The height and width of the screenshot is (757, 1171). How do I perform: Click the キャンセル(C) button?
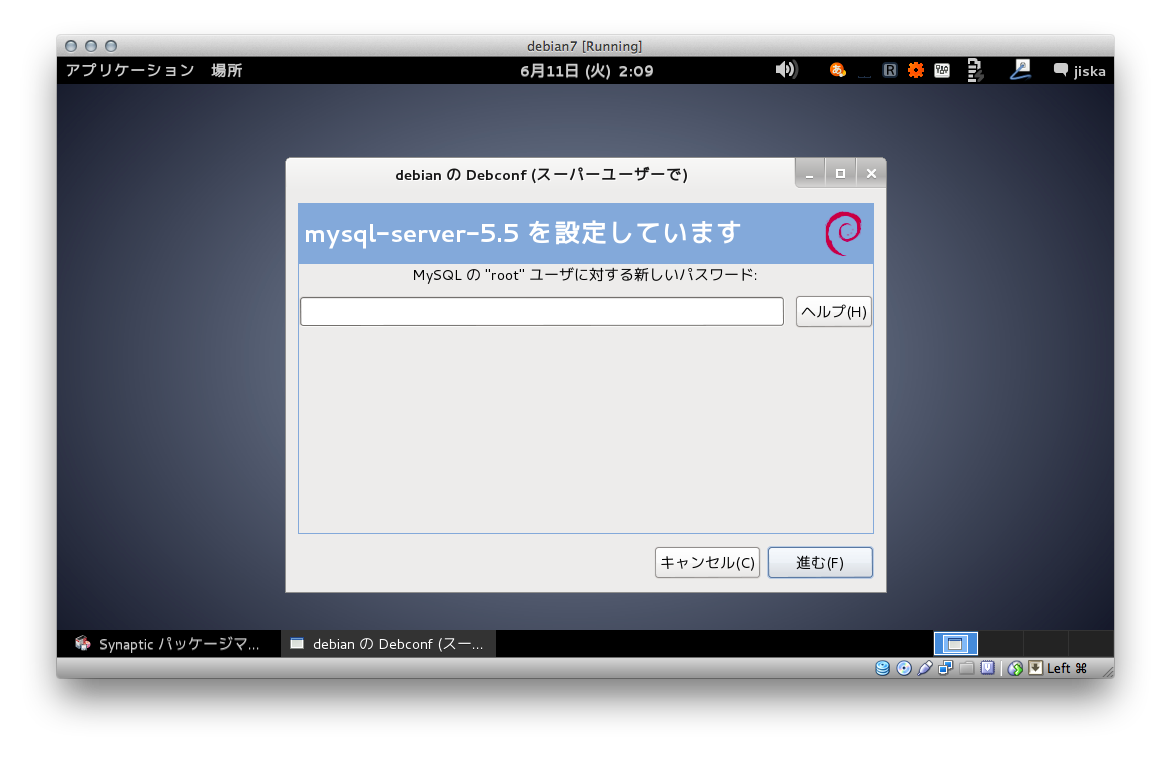click(707, 562)
